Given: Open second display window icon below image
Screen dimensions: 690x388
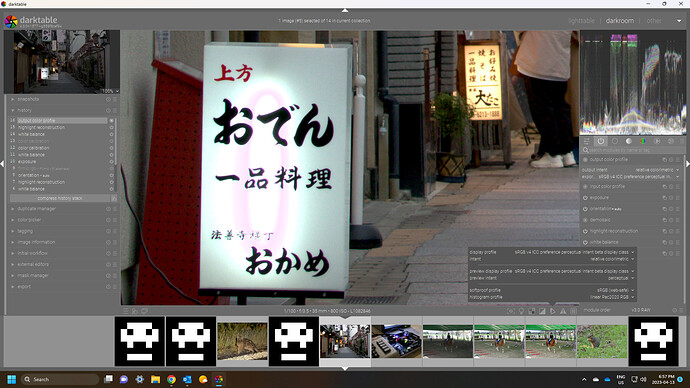Looking at the screenshot, I should pos(144,311).
